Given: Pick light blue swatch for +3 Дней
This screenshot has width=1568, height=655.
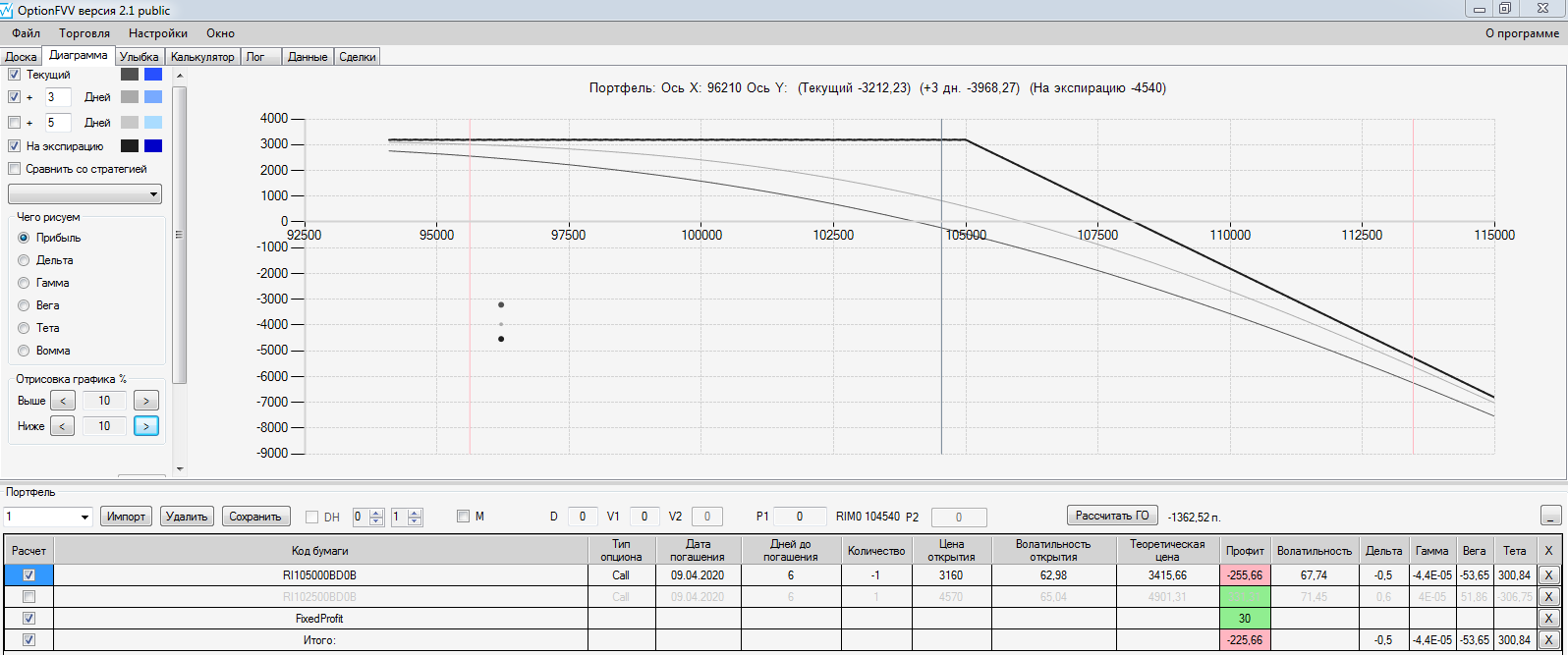Looking at the screenshot, I should [x=153, y=97].
